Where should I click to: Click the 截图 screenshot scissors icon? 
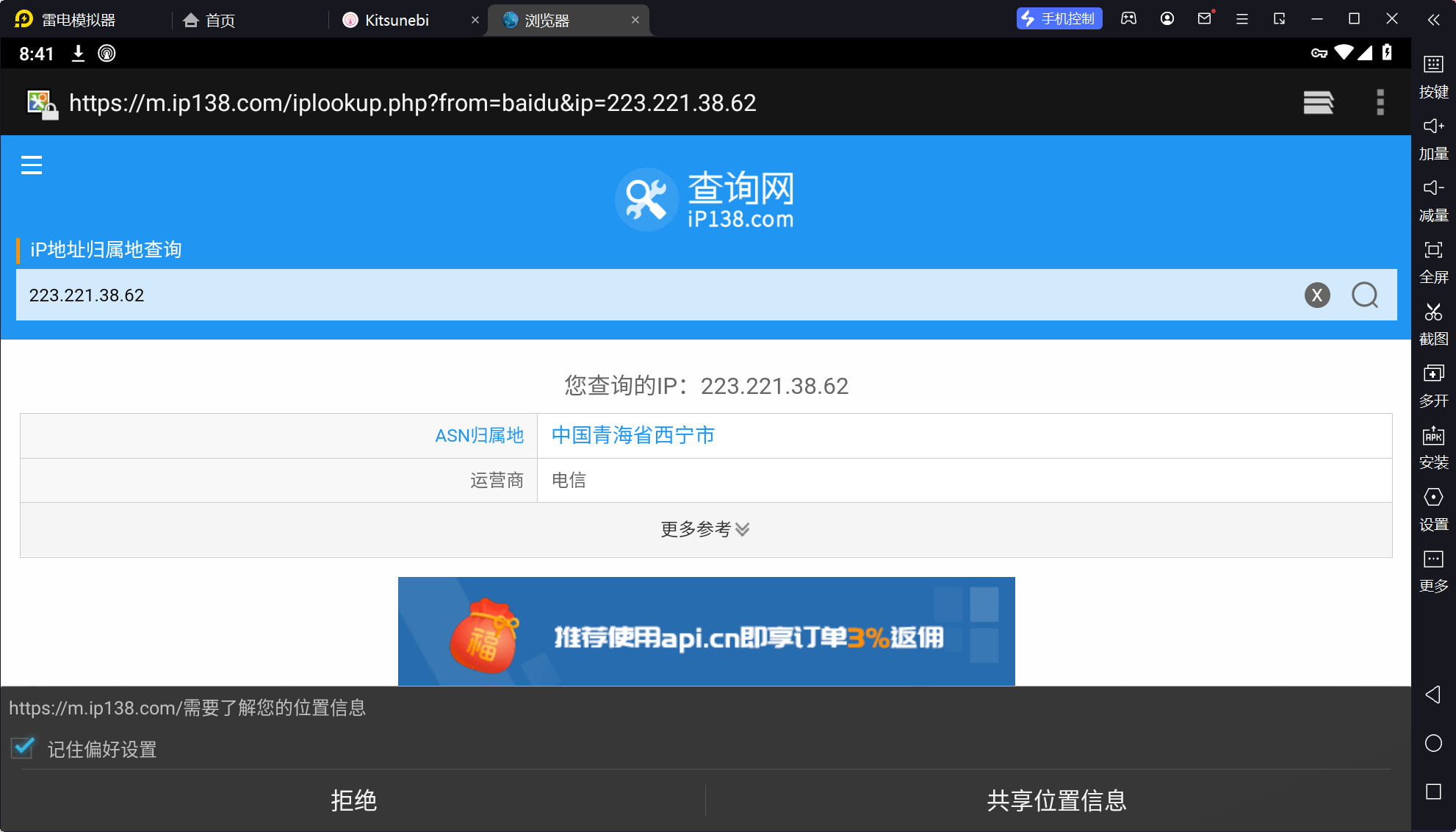(x=1432, y=312)
